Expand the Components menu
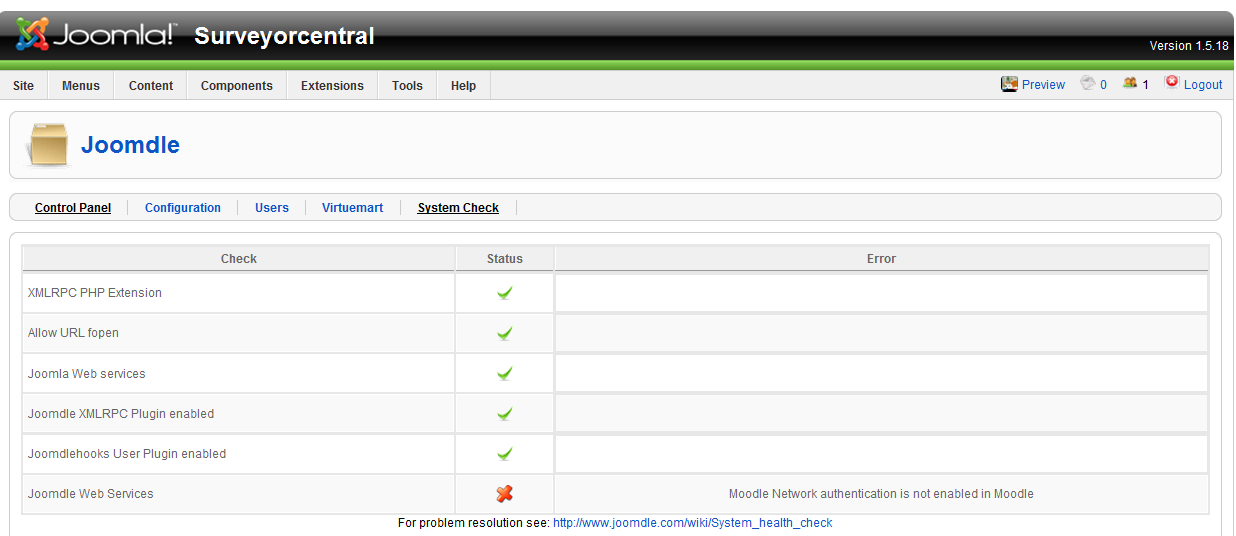Image resolution: width=1236 pixels, height=536 pixels. point(237,86)
